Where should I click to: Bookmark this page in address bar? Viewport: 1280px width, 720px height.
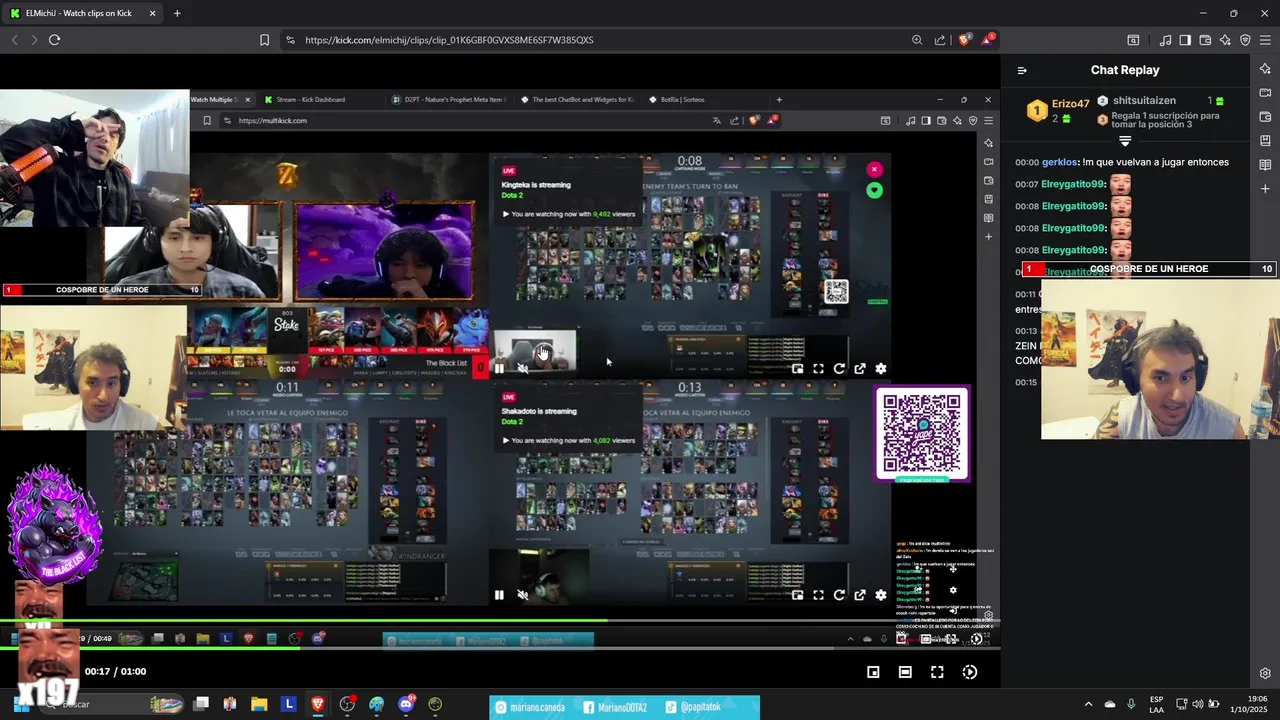[264, 40]
